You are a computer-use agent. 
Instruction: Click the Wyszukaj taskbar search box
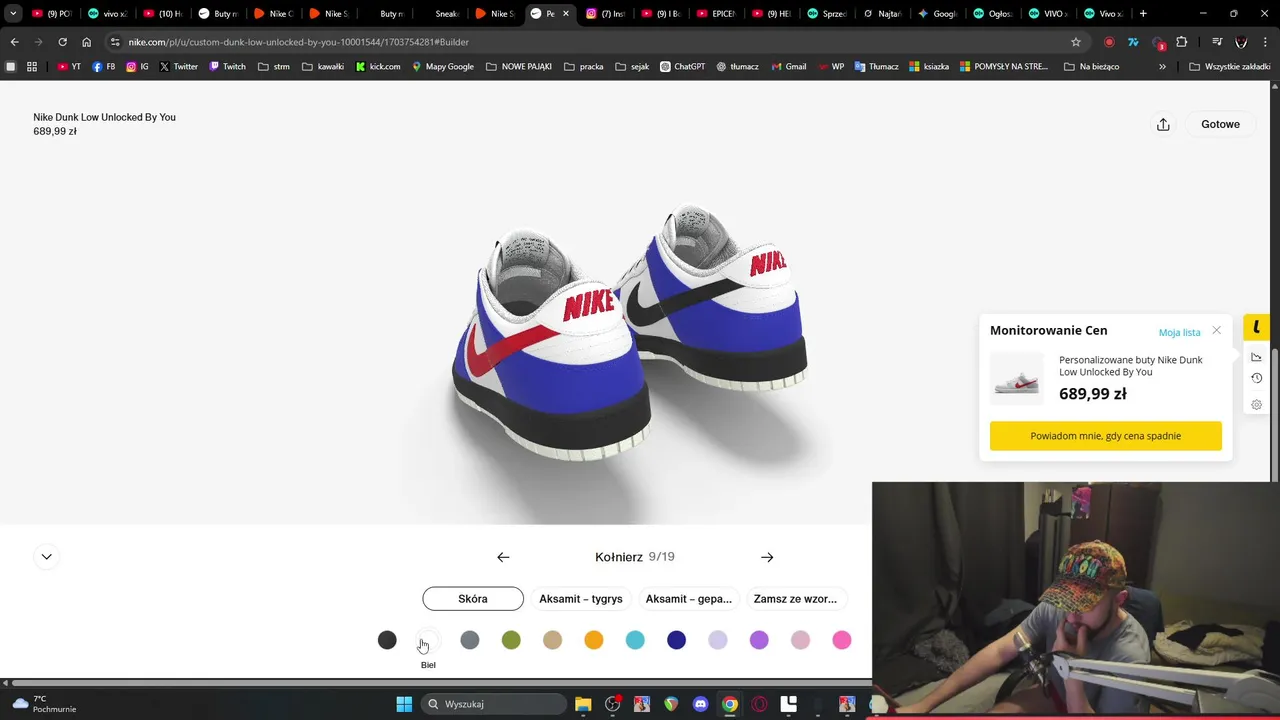click(496, 704)
